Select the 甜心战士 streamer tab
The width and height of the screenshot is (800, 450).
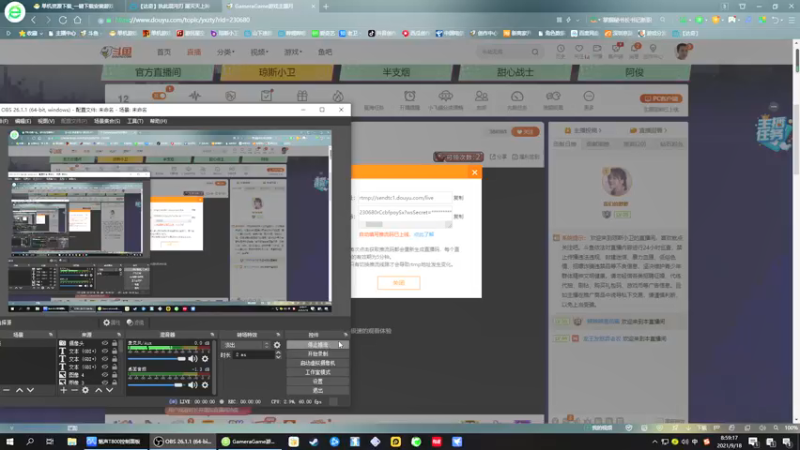515,72
